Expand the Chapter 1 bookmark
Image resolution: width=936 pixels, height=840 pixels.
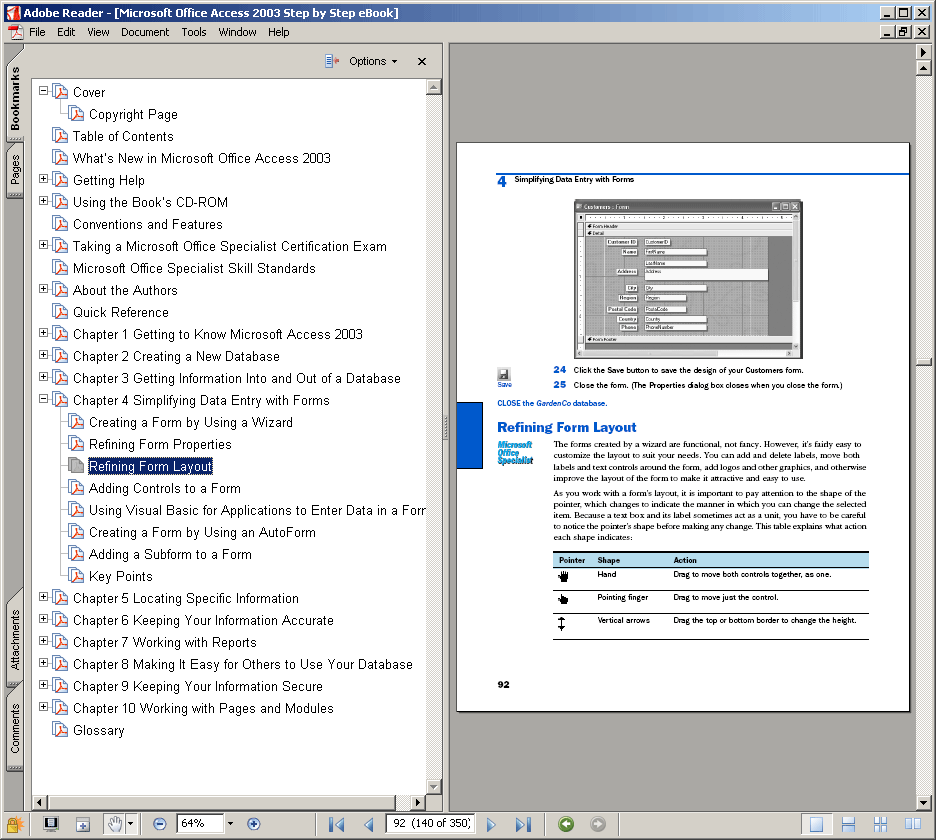(x=44, y=333)
